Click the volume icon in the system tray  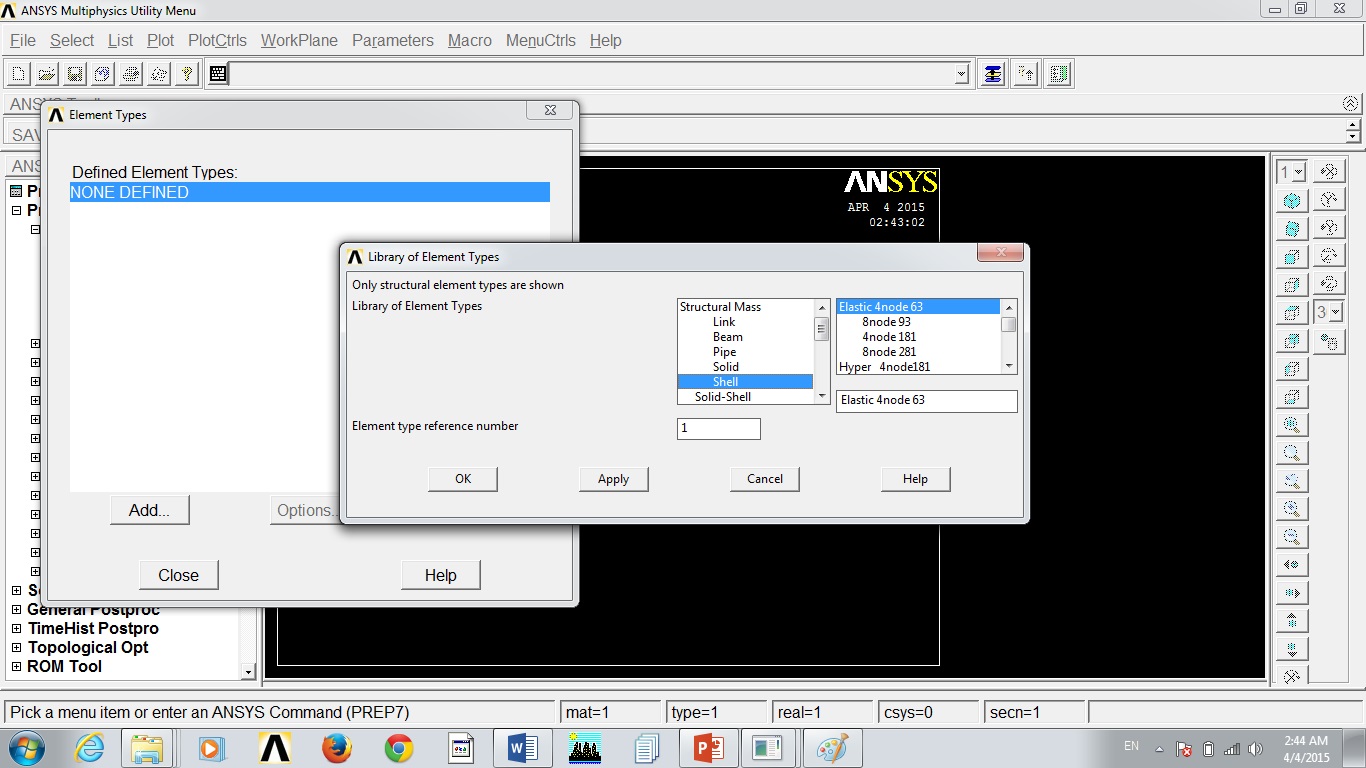coord(1257,749)
